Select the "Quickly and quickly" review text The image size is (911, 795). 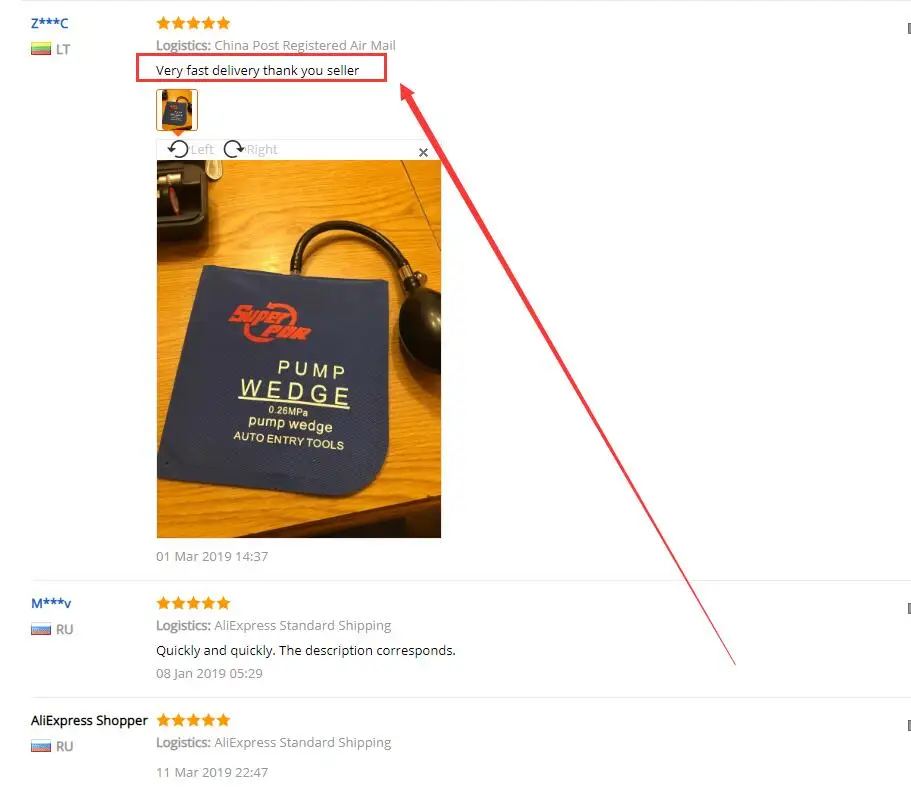[306, 650]
